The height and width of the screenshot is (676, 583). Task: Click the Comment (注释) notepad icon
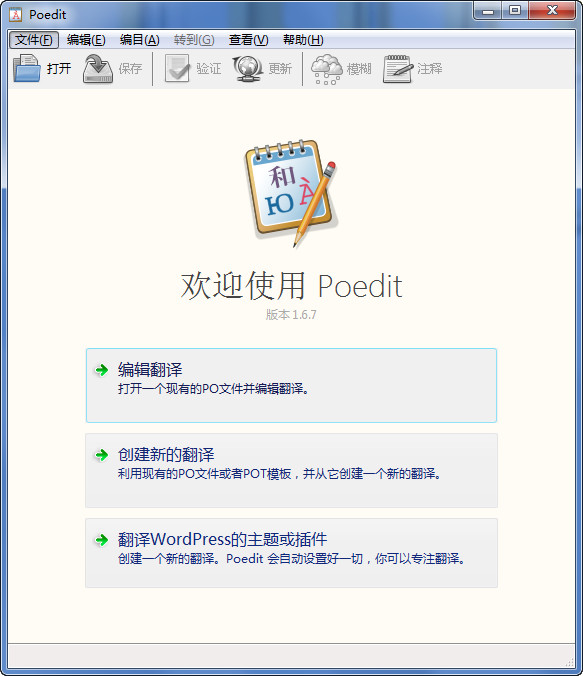[x=398, y=69]
